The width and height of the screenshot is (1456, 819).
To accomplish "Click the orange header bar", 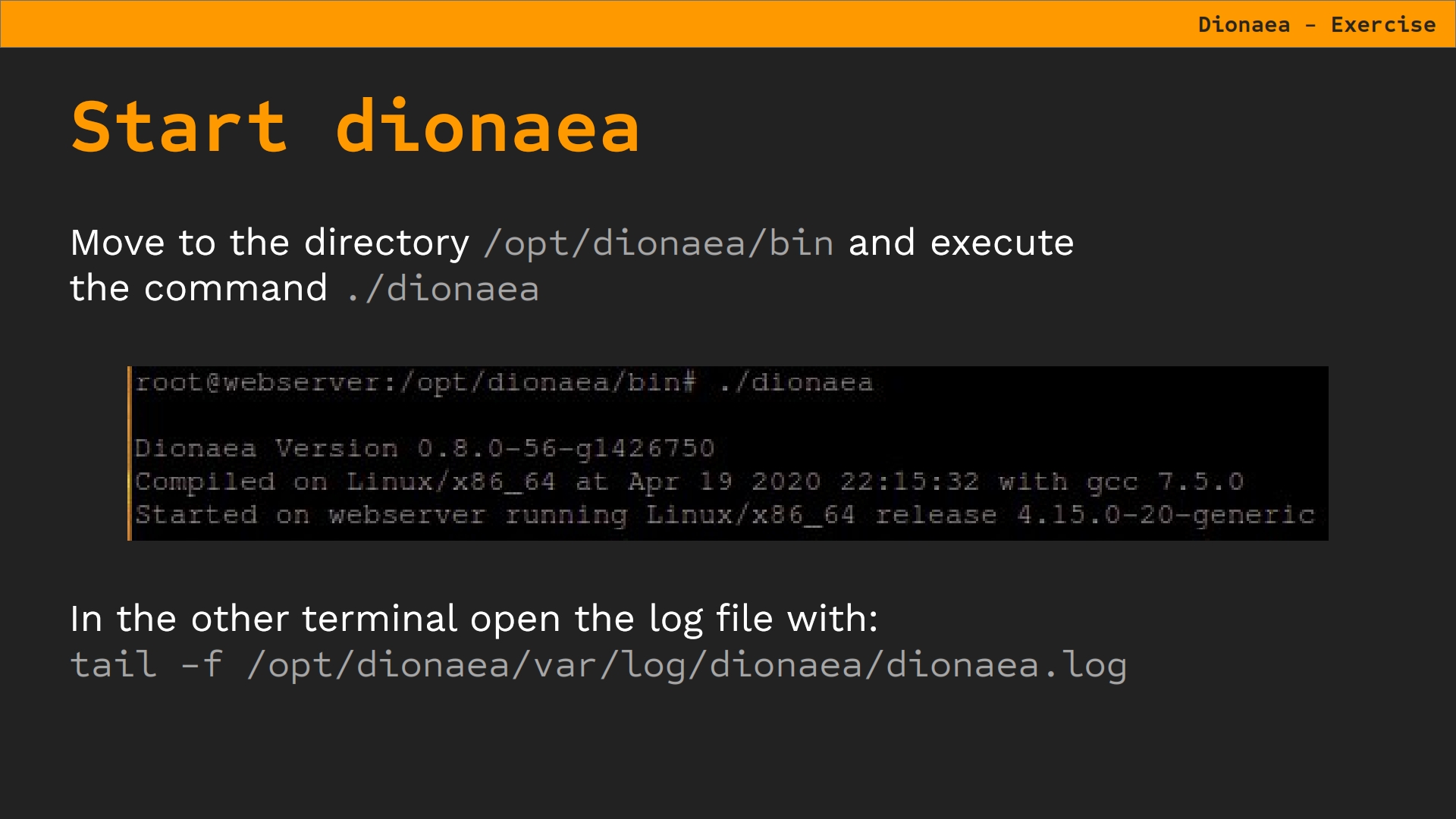I will coord(728,24).
